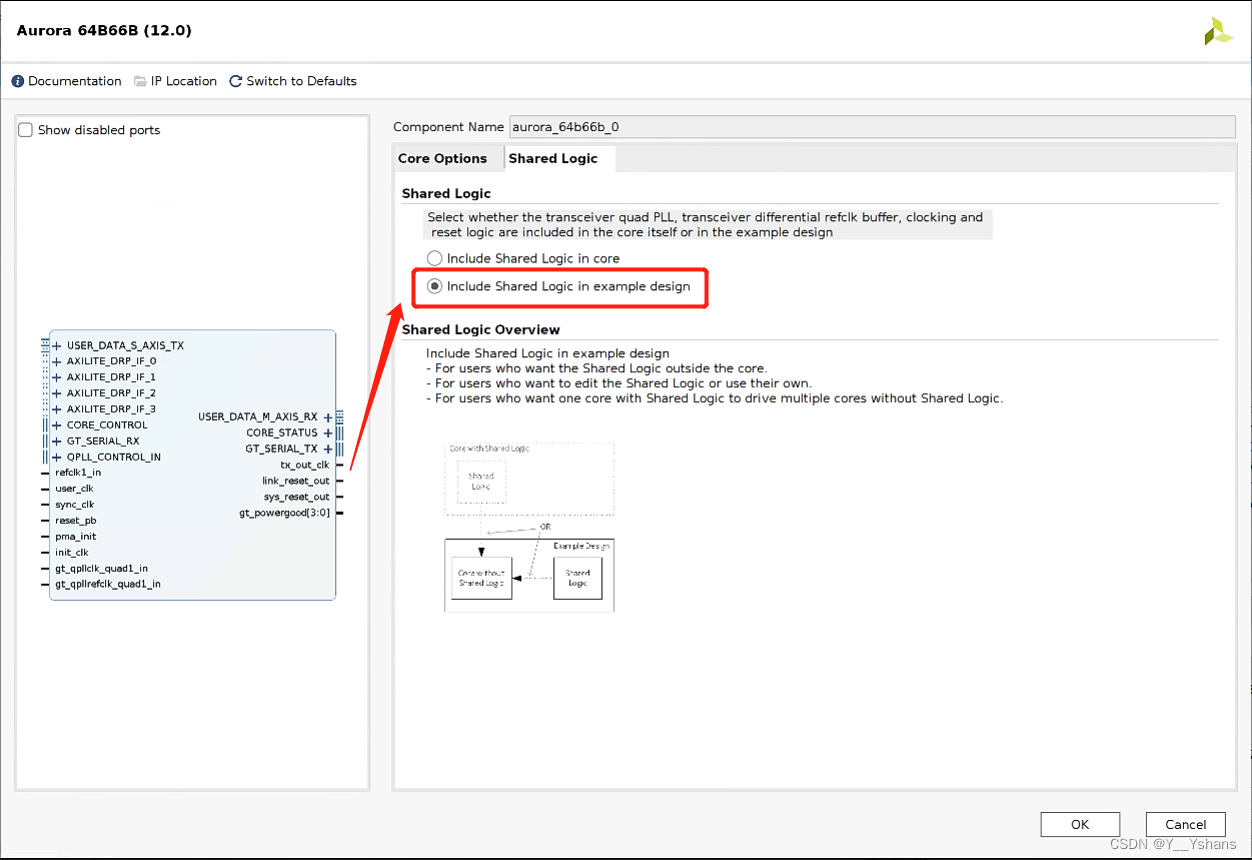Expand the CORE_STATUS interface

pyautogui.click(x=327, y=433)
